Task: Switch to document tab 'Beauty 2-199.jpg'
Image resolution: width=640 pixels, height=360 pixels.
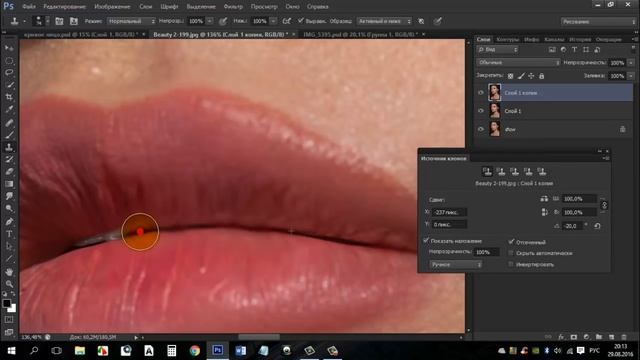Action: point(220,34)
